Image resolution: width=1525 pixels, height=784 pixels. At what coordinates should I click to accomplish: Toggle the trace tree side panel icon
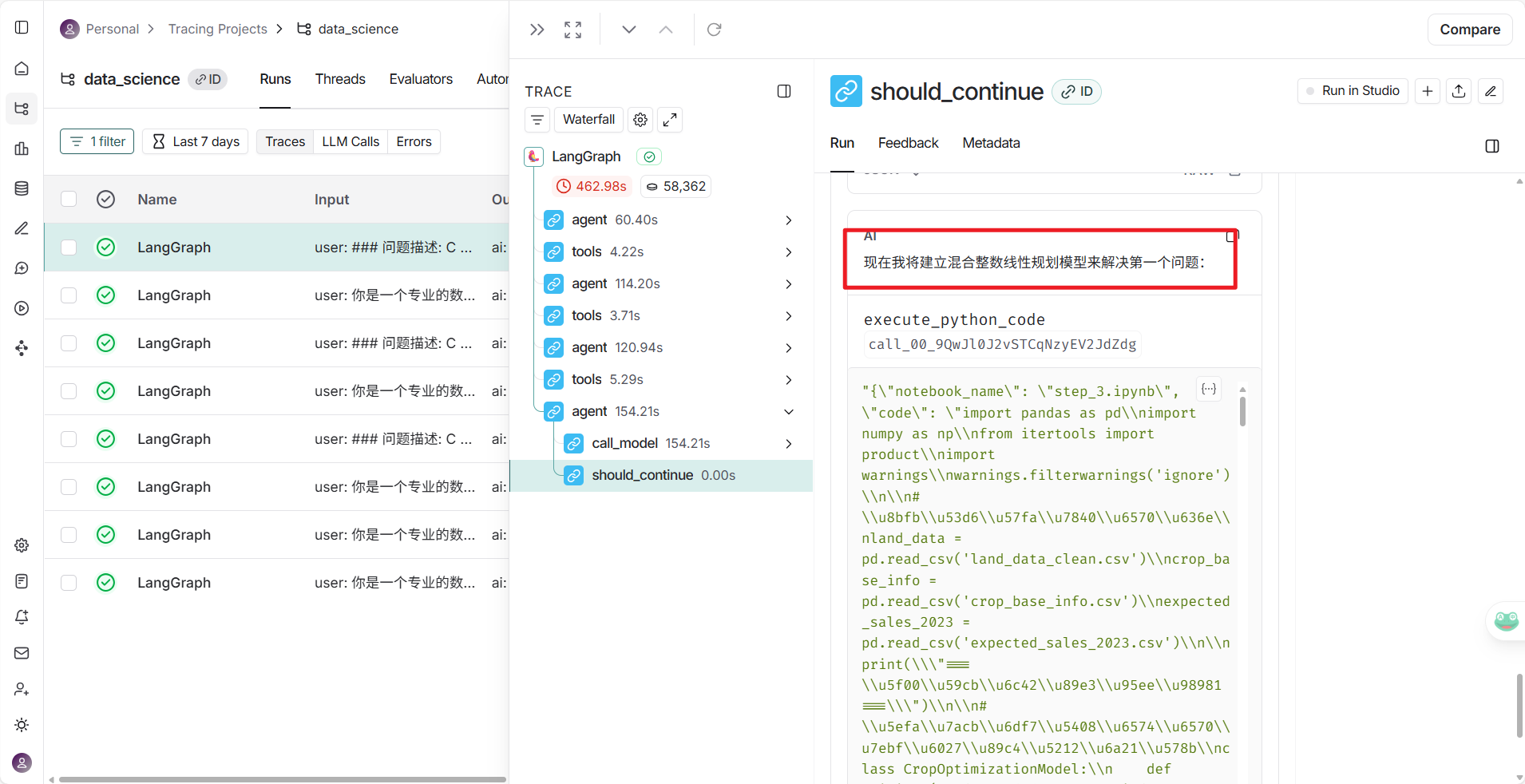(x=784, y=91)
